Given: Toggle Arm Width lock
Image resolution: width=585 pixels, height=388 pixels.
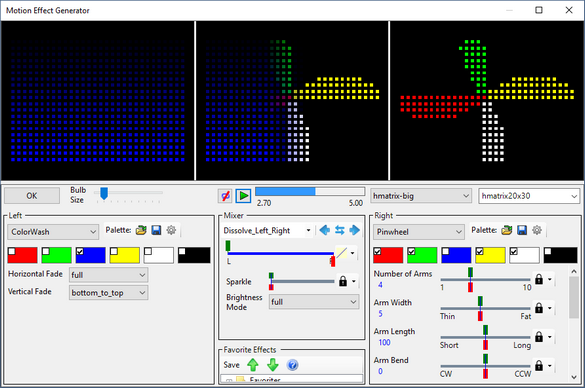Looking at the screenshot, I should pos(539,308).
